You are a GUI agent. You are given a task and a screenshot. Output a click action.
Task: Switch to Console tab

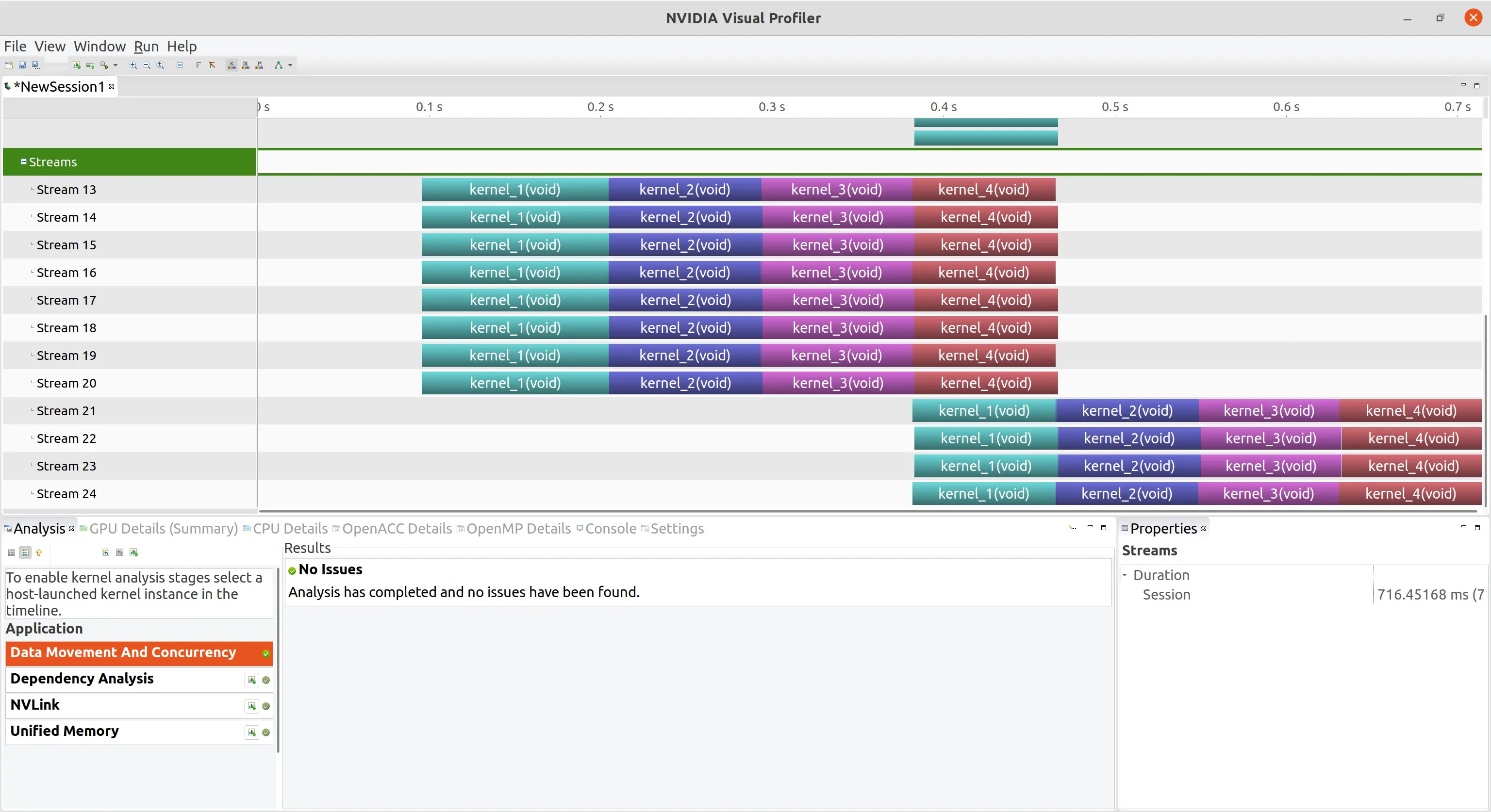606,529
